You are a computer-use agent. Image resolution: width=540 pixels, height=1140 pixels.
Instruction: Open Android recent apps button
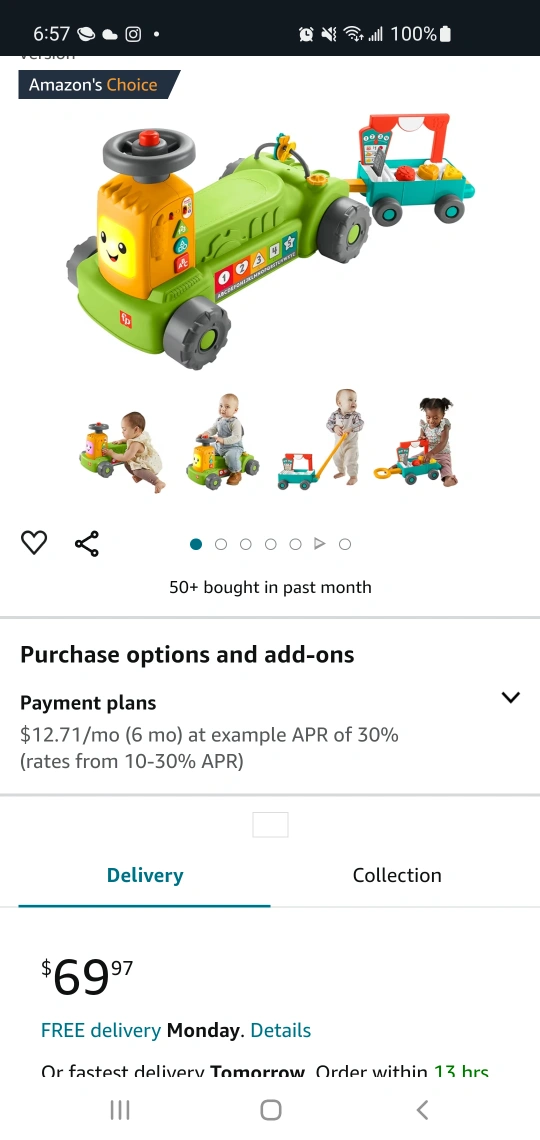(120, 1109)
